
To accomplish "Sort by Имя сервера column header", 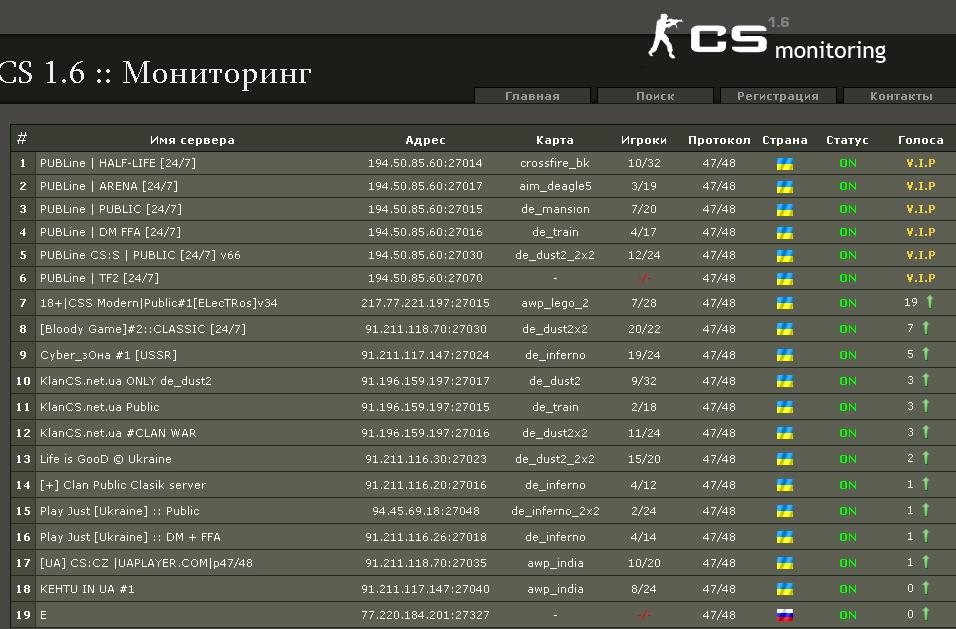I will point(192,140).
